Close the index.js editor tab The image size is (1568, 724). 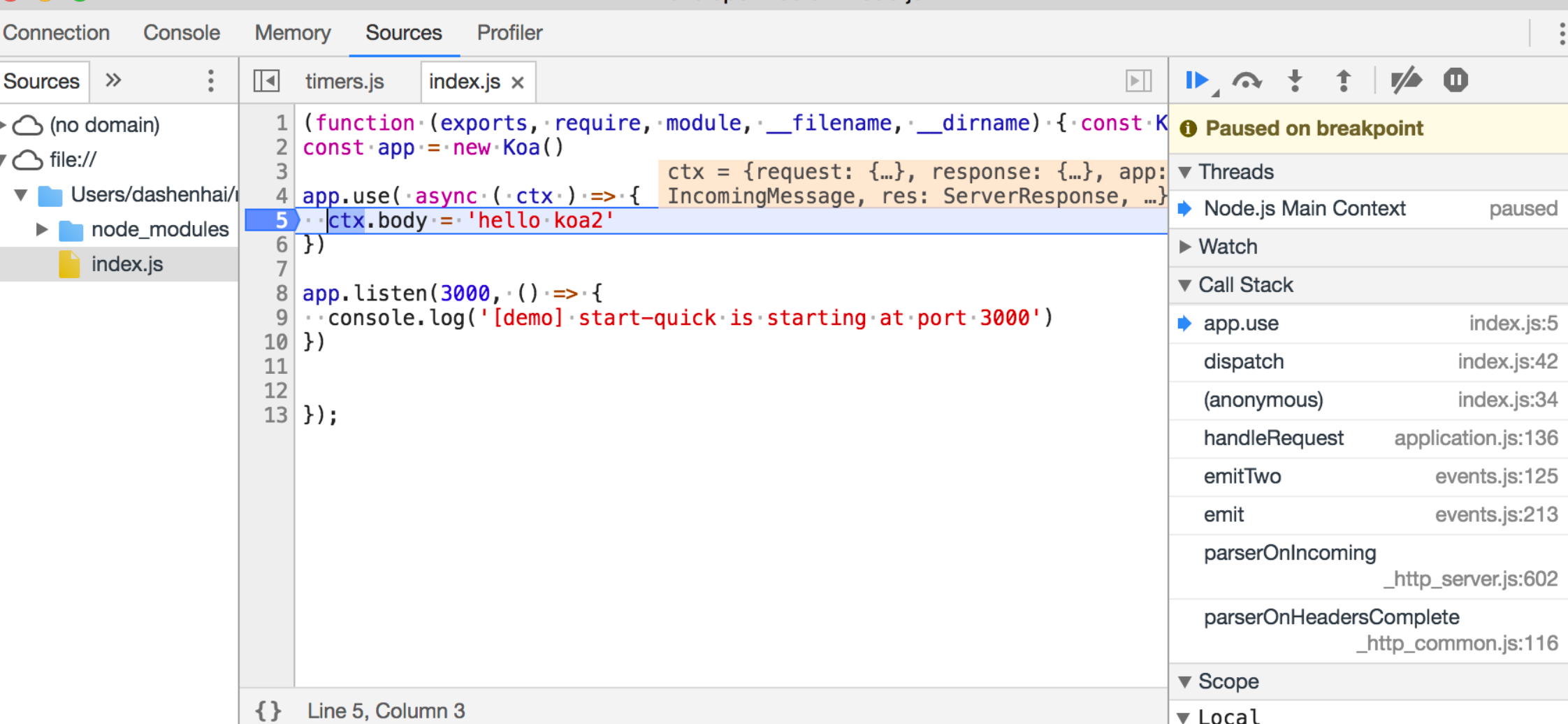[x=518, y=82]
